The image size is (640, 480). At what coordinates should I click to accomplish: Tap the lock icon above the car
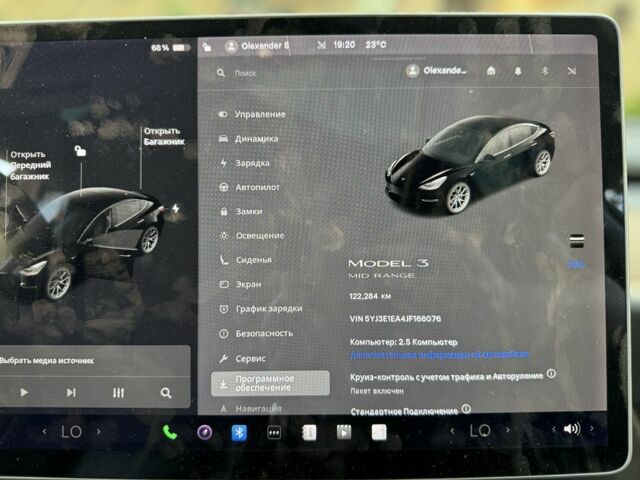point(80,151)
